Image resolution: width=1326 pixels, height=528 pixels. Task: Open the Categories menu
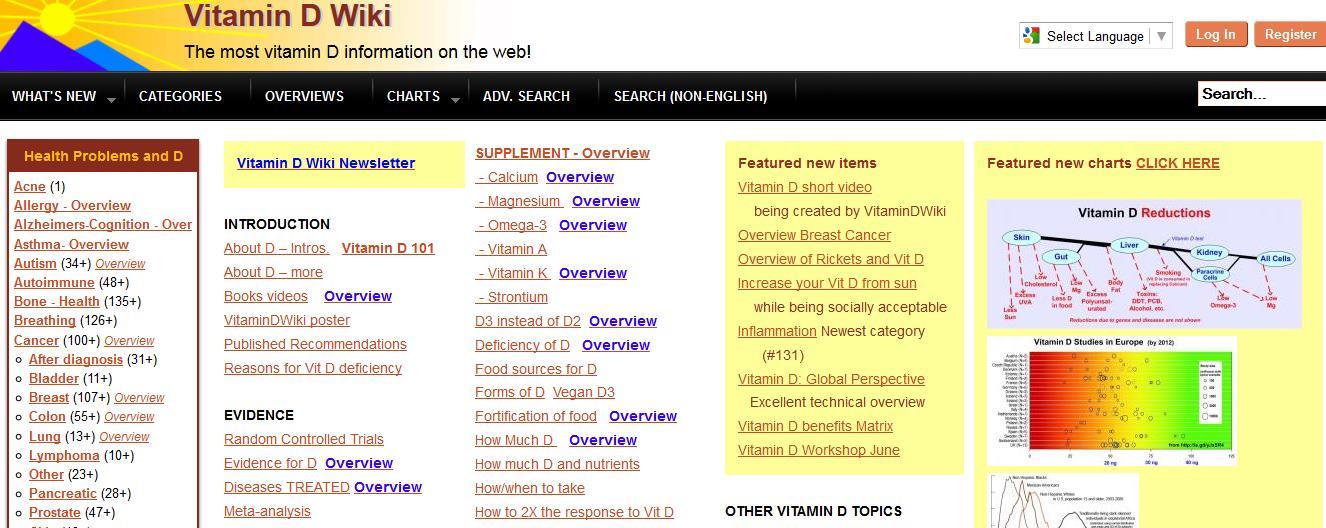click(180, 96)
